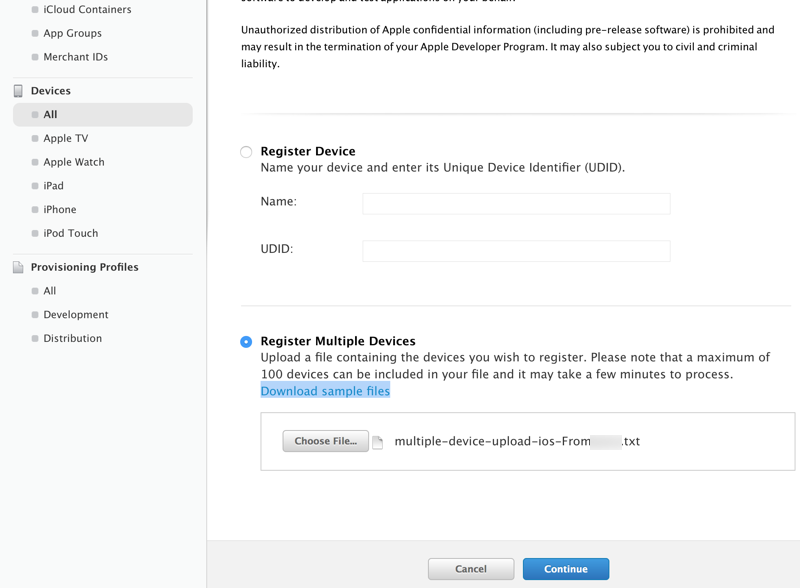Click the bullet icon beside iPhone
The width and height of the screenshot is (800, 588).
[35, 210]
